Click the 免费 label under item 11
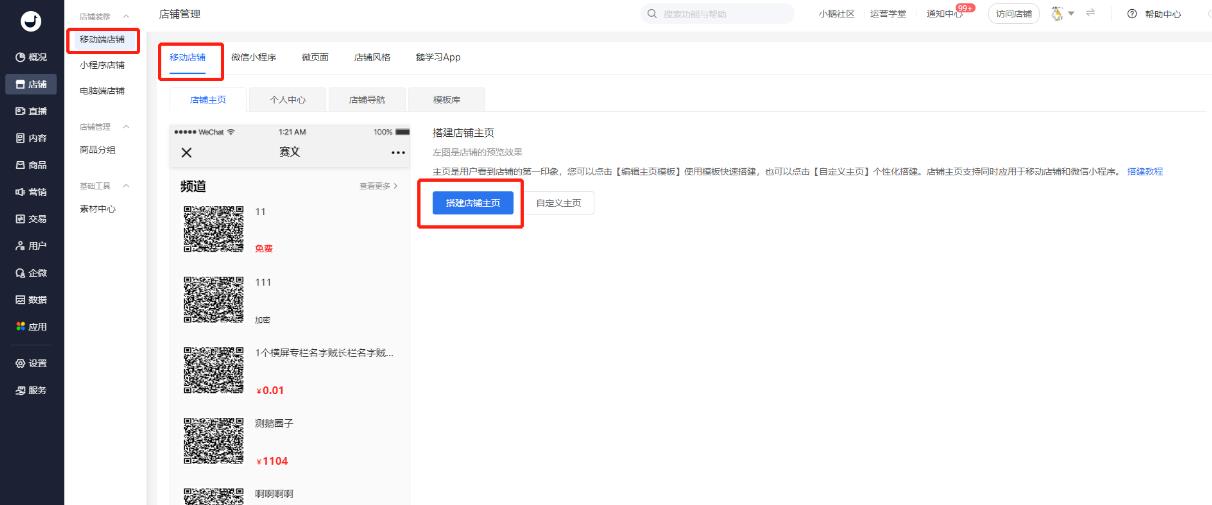The image size is (1212, 505). [263, 249]
